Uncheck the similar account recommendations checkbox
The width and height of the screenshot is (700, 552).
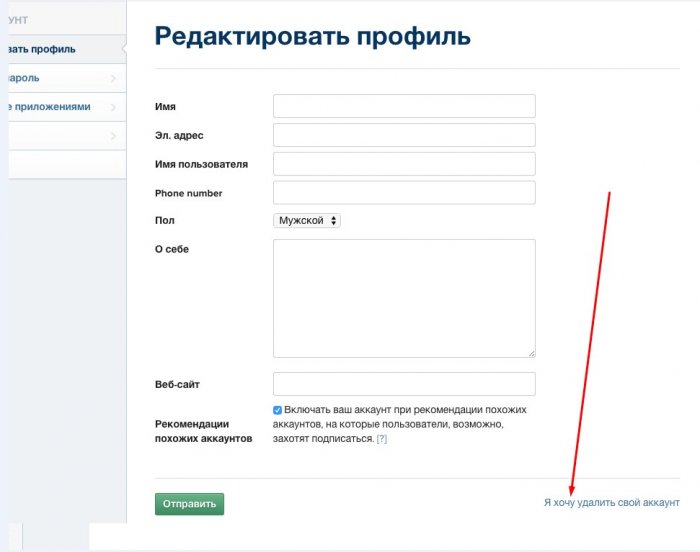(x=277, y=410)
